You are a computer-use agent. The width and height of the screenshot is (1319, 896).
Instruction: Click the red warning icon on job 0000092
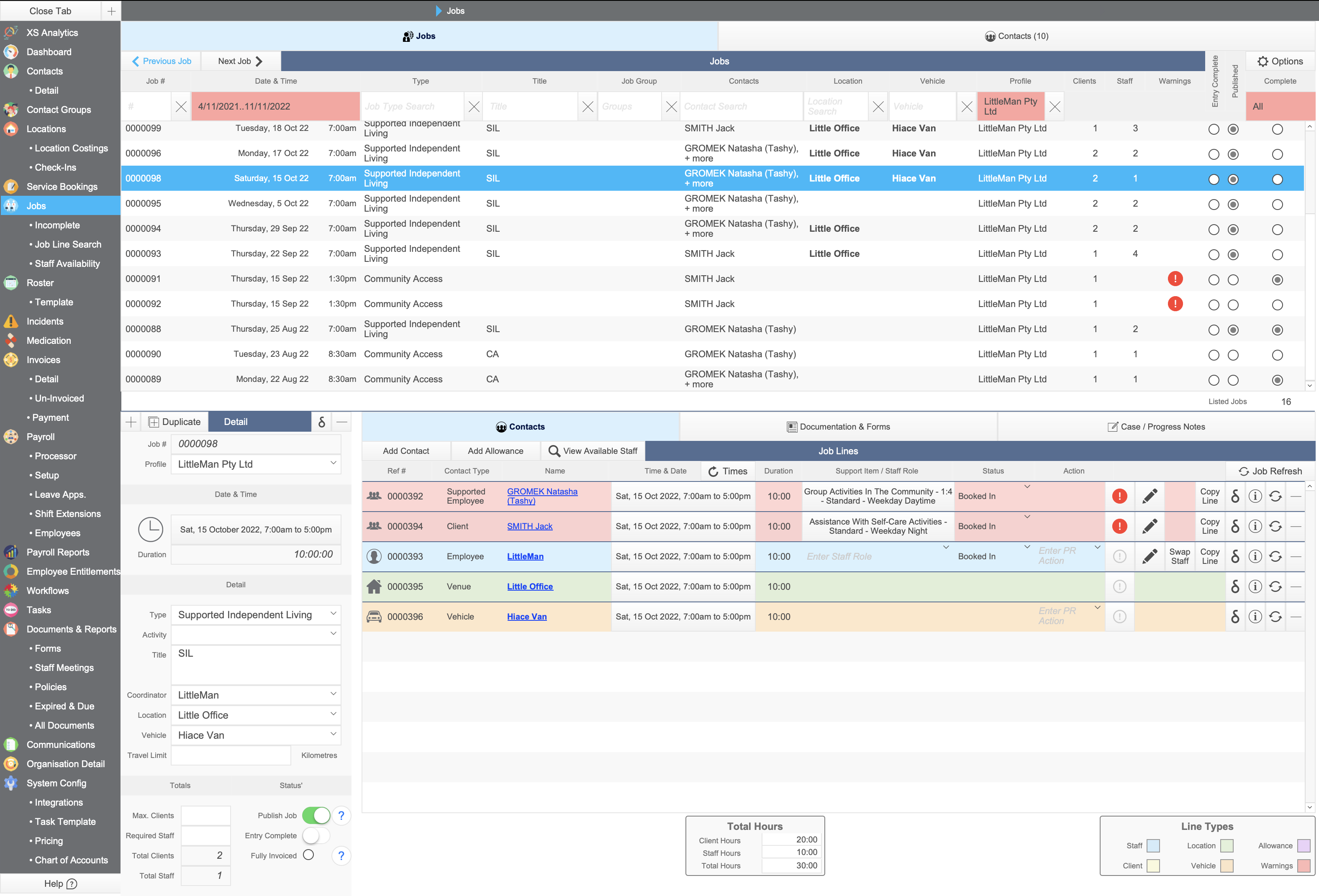(1175, 304)
